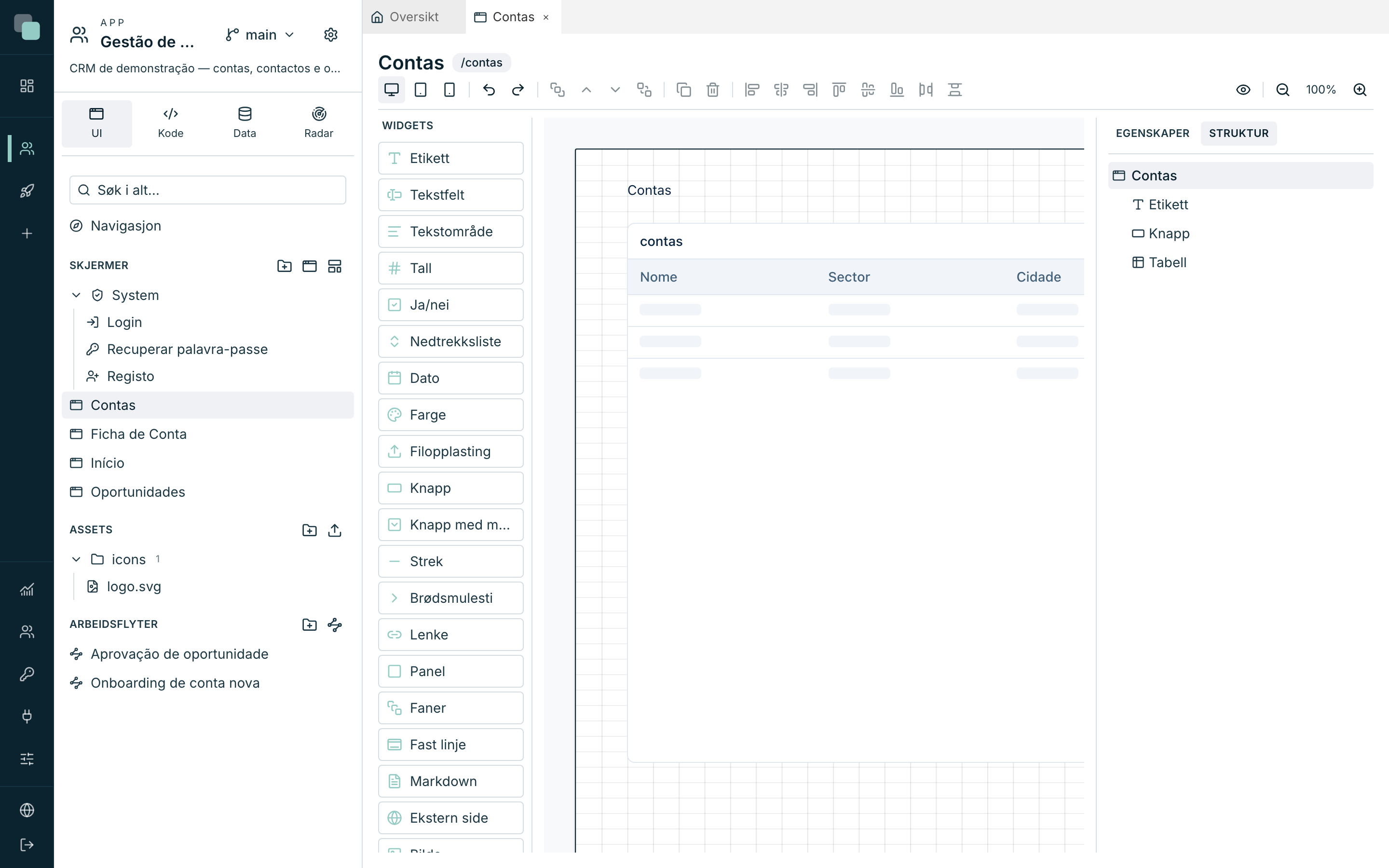This screenshot has width=1389, height=868.
Task: Switch to Egenskaper panel tab
Action: 1153,133
